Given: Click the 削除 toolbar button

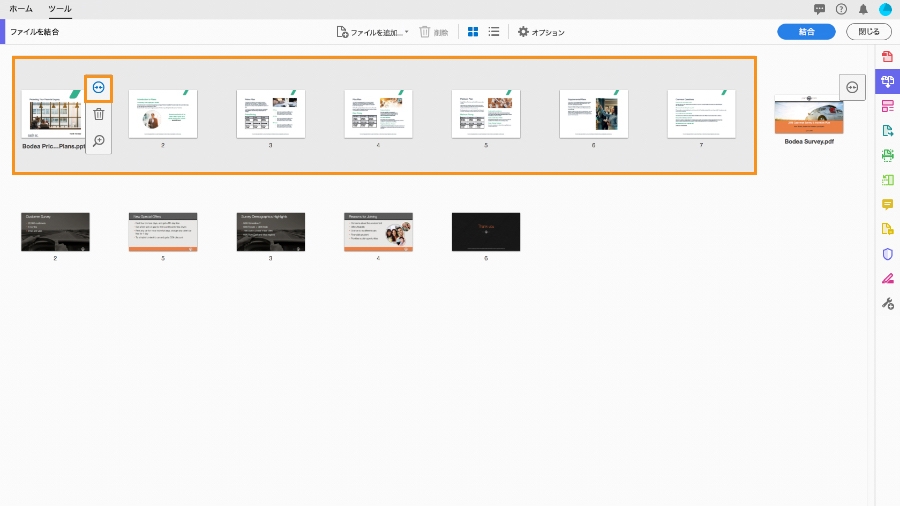Looking at the screenshot, I should pos(434,32).
